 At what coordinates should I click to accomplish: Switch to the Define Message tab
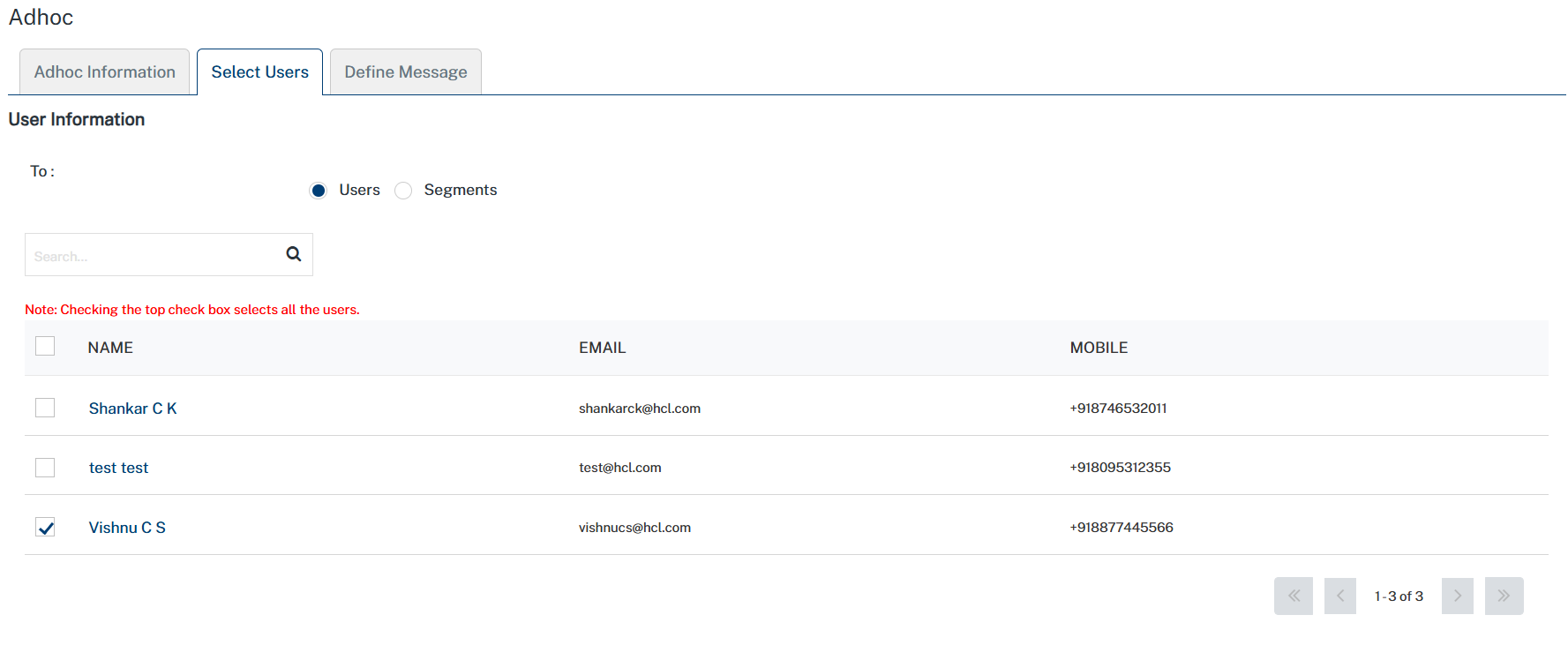point(405,72)
